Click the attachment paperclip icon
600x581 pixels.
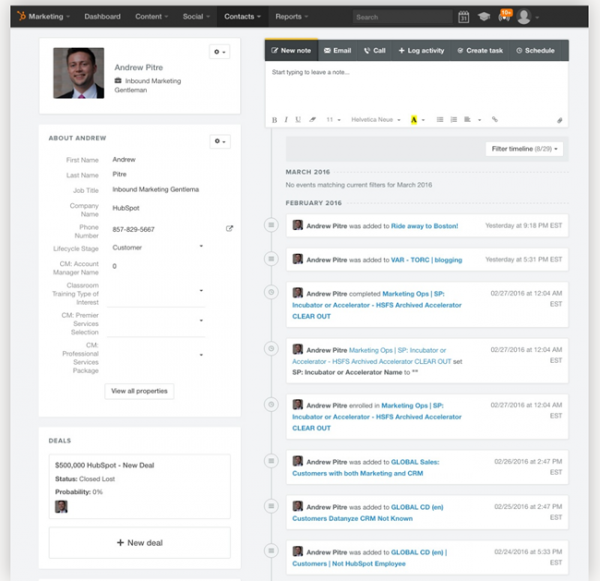(x=559, y=120)
